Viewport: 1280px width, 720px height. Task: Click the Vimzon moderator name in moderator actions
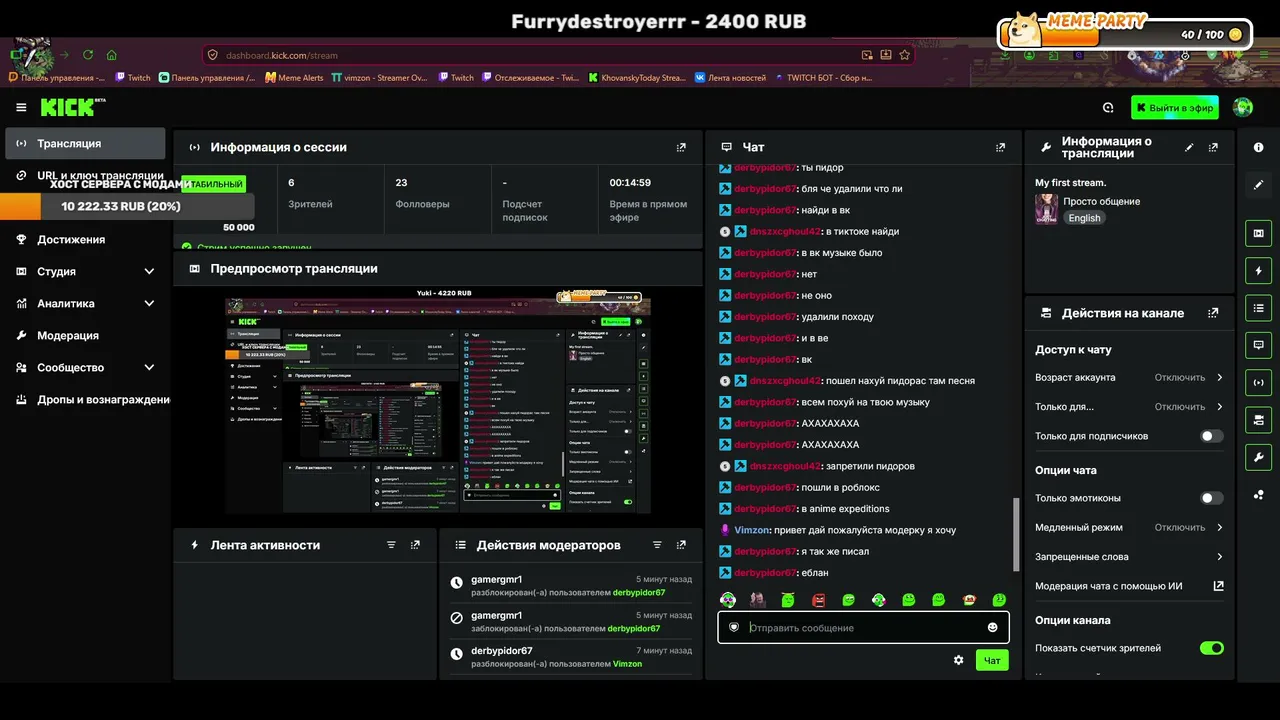pos(627,664)
